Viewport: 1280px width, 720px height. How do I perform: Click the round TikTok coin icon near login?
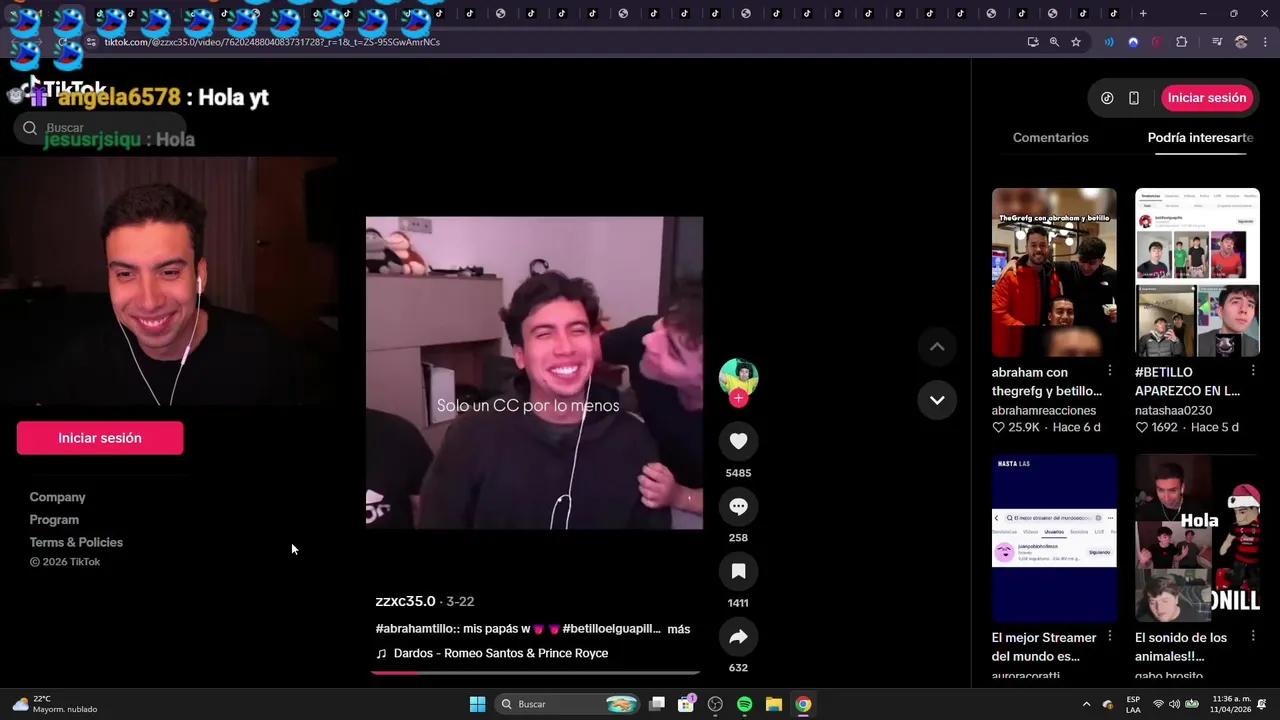(x=1107, y=98)
